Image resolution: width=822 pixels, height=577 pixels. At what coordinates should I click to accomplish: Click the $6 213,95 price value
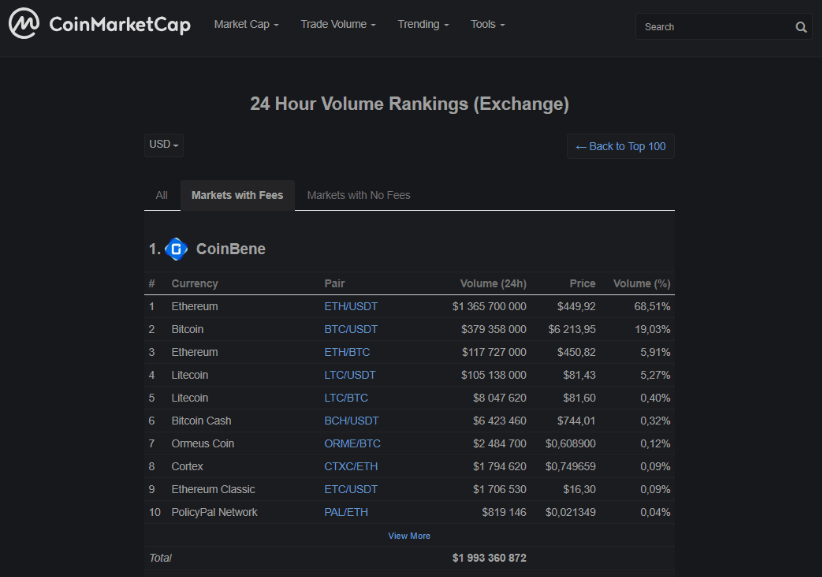pyautogui.click(x=572, y=330)
